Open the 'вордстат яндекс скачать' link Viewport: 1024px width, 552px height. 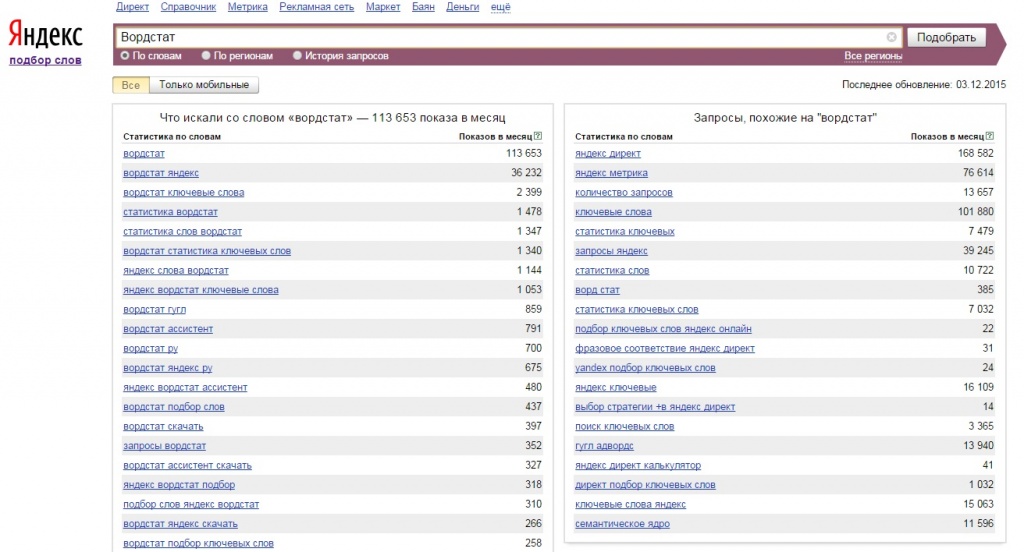click(180, 524)
